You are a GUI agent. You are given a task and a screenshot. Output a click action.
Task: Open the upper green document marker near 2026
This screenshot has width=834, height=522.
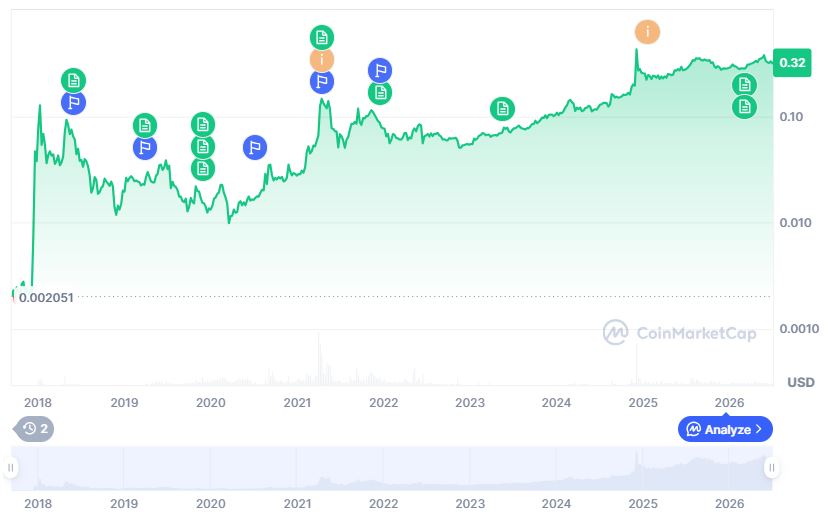coord(745,85)
